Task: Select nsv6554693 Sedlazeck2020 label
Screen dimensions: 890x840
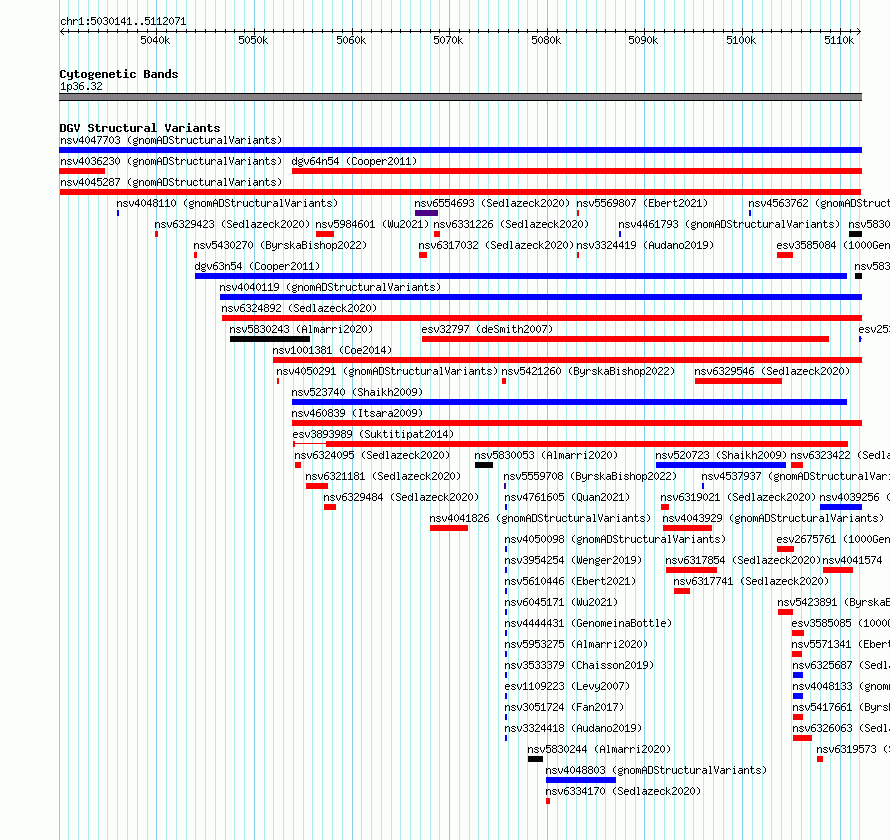Action: (x=492, y=203)
